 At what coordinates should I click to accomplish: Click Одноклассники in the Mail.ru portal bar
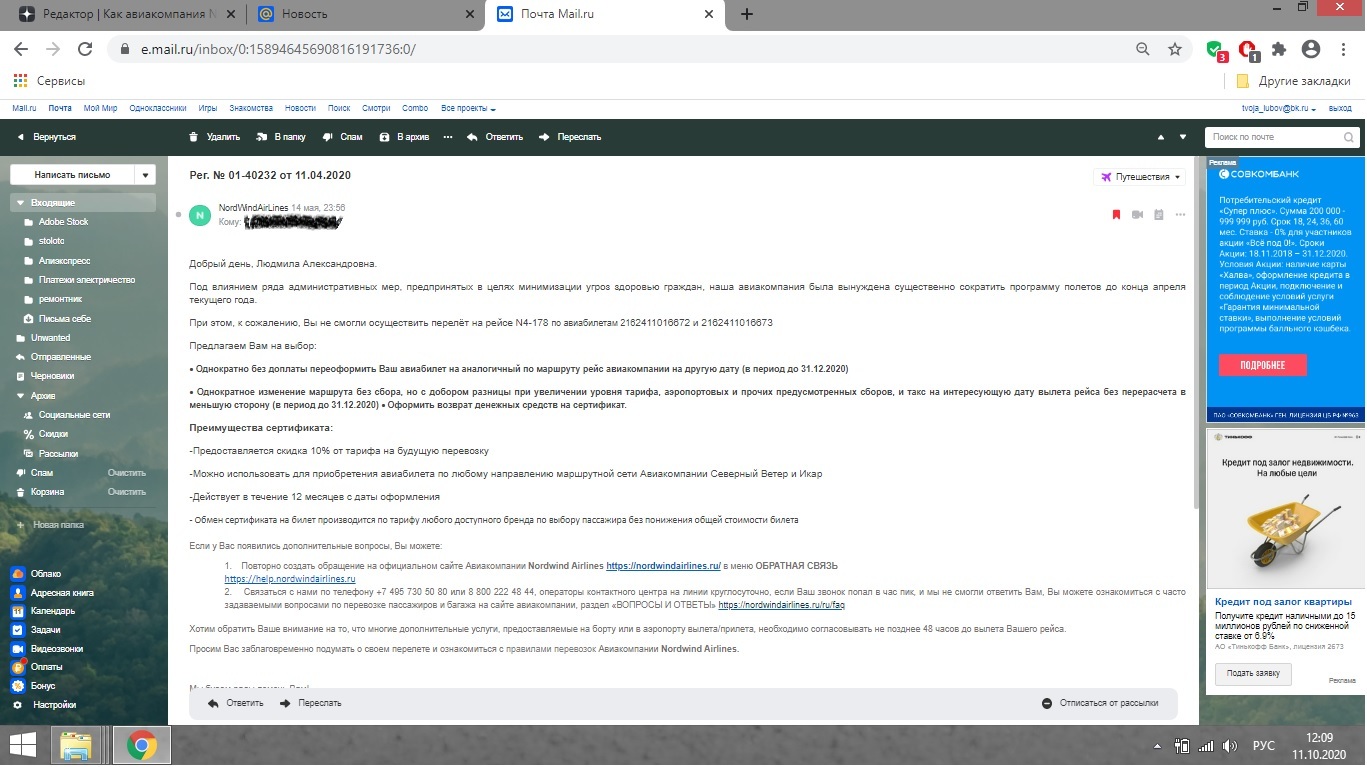coord(158,108)
